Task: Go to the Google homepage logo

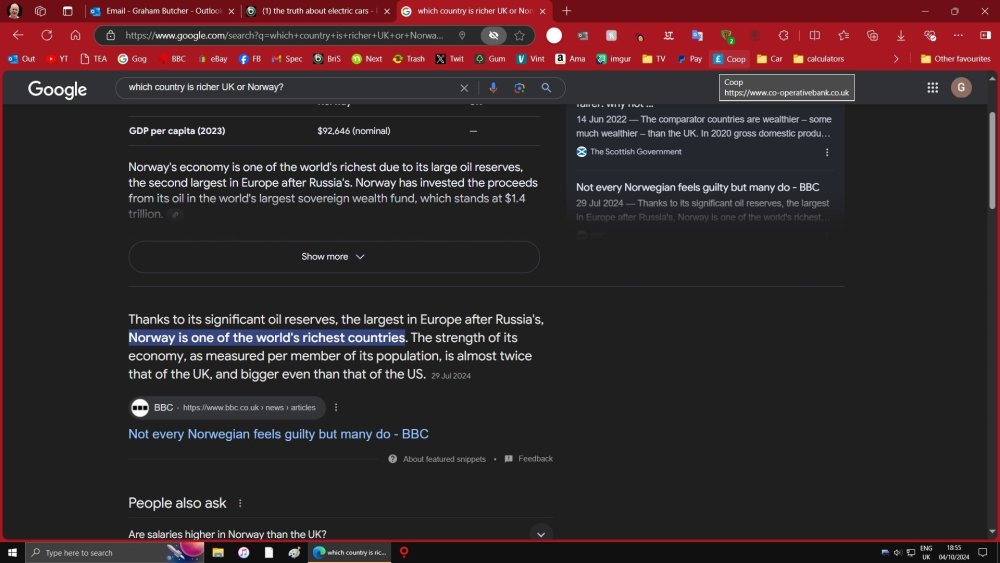Action: click(x=57, y=89)
